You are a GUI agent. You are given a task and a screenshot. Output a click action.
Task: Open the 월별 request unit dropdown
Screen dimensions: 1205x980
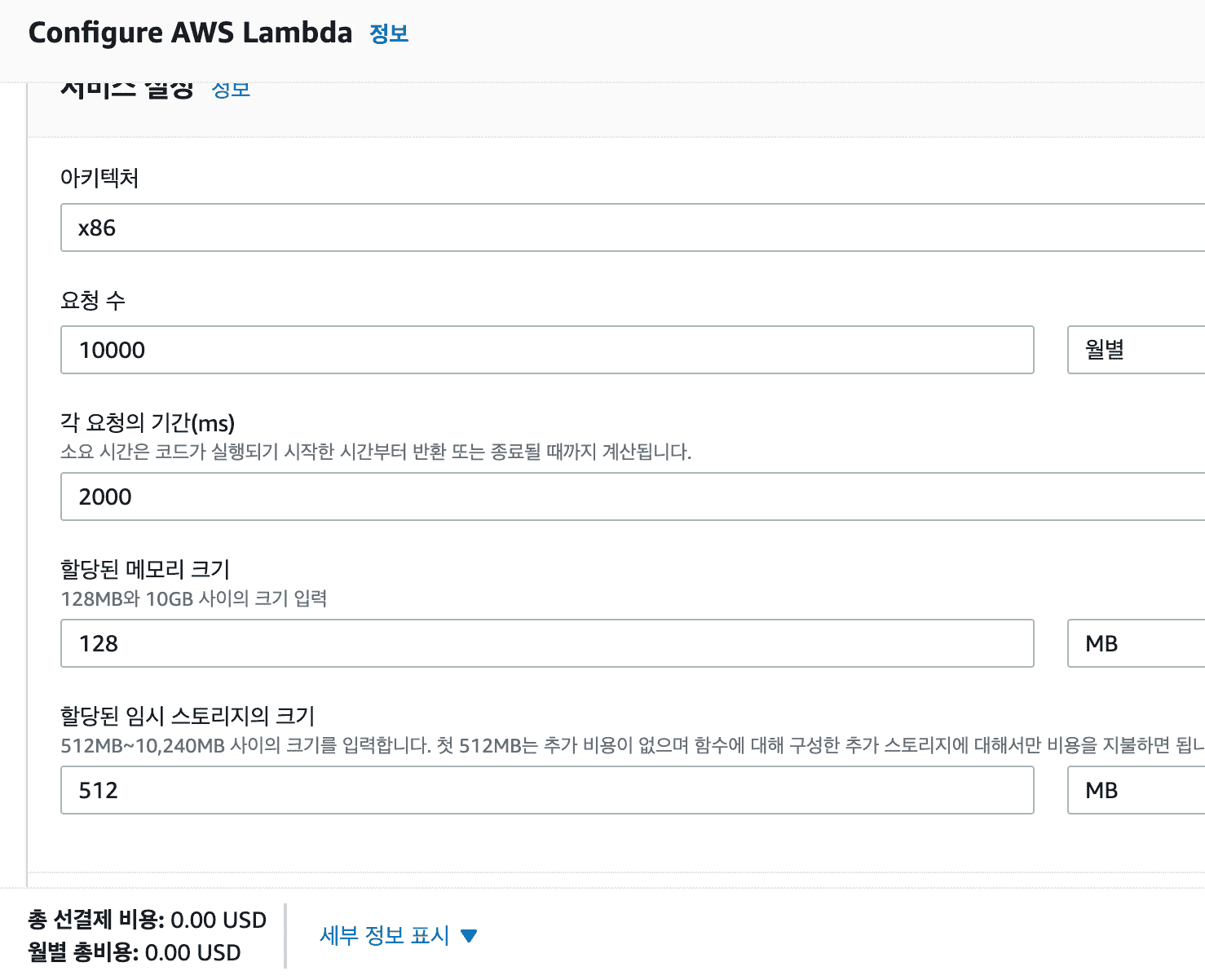pos(1135,351)
